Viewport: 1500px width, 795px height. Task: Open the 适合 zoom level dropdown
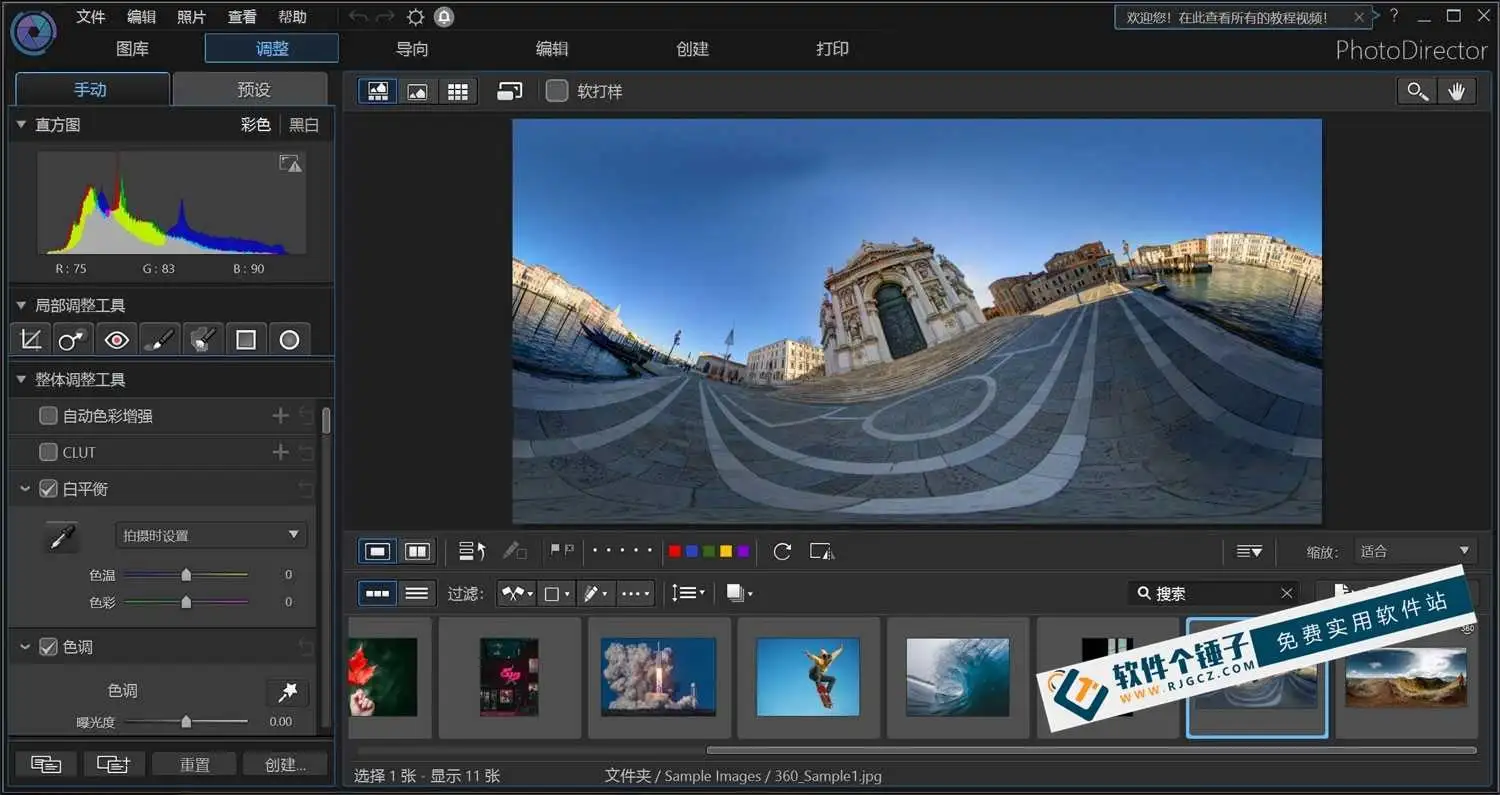point(1414,550)
